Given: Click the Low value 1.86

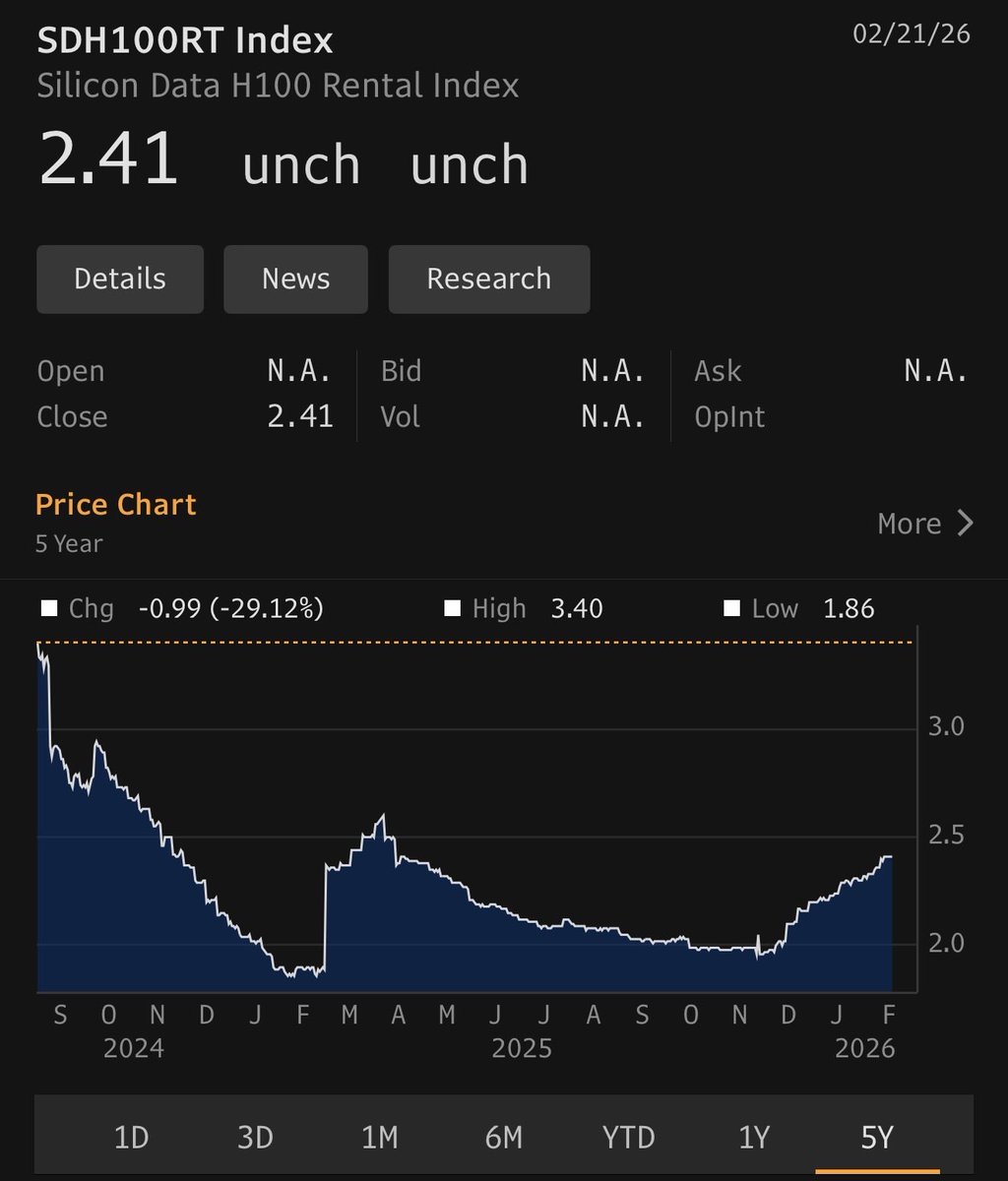Looking at the screenshot, I should click(x=849, y=609).
